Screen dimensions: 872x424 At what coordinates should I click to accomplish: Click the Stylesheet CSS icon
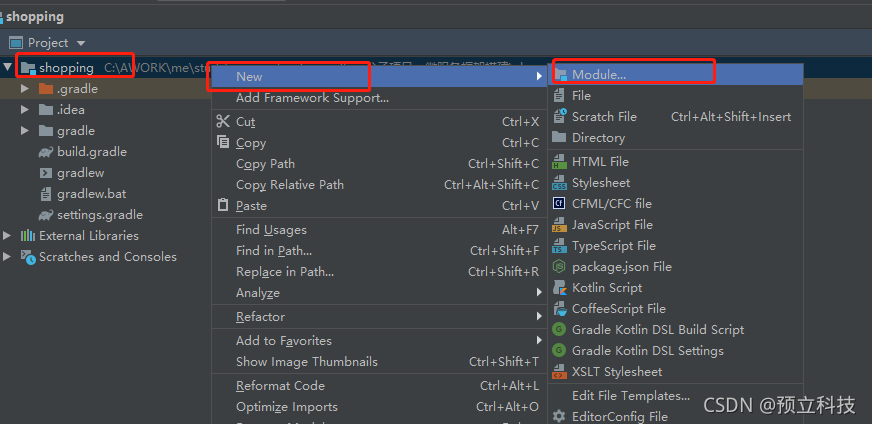click(x=559, y=183)
